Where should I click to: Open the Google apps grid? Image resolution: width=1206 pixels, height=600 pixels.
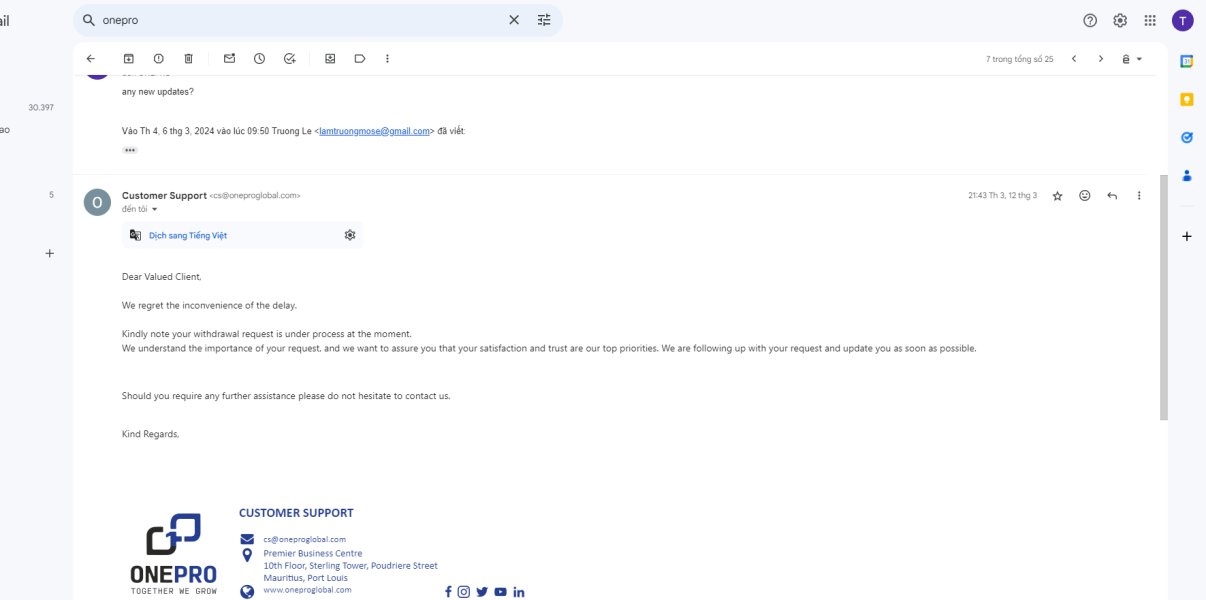click(1150, 20)
